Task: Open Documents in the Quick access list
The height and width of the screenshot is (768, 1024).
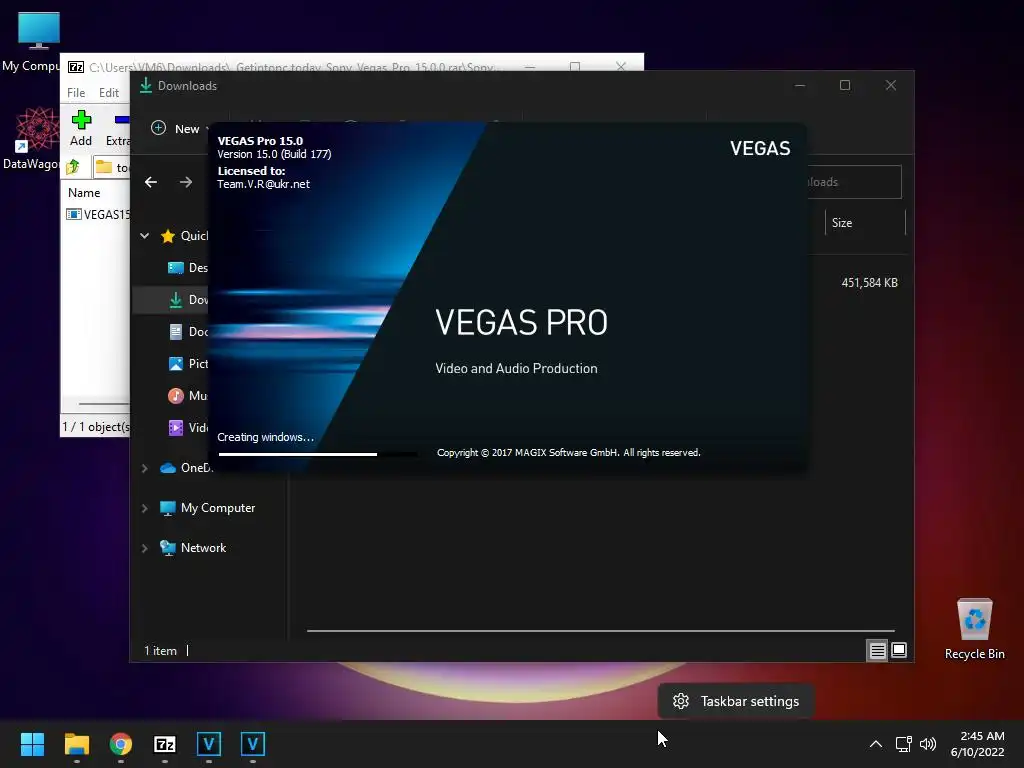Action: click(x=188, y=332)
